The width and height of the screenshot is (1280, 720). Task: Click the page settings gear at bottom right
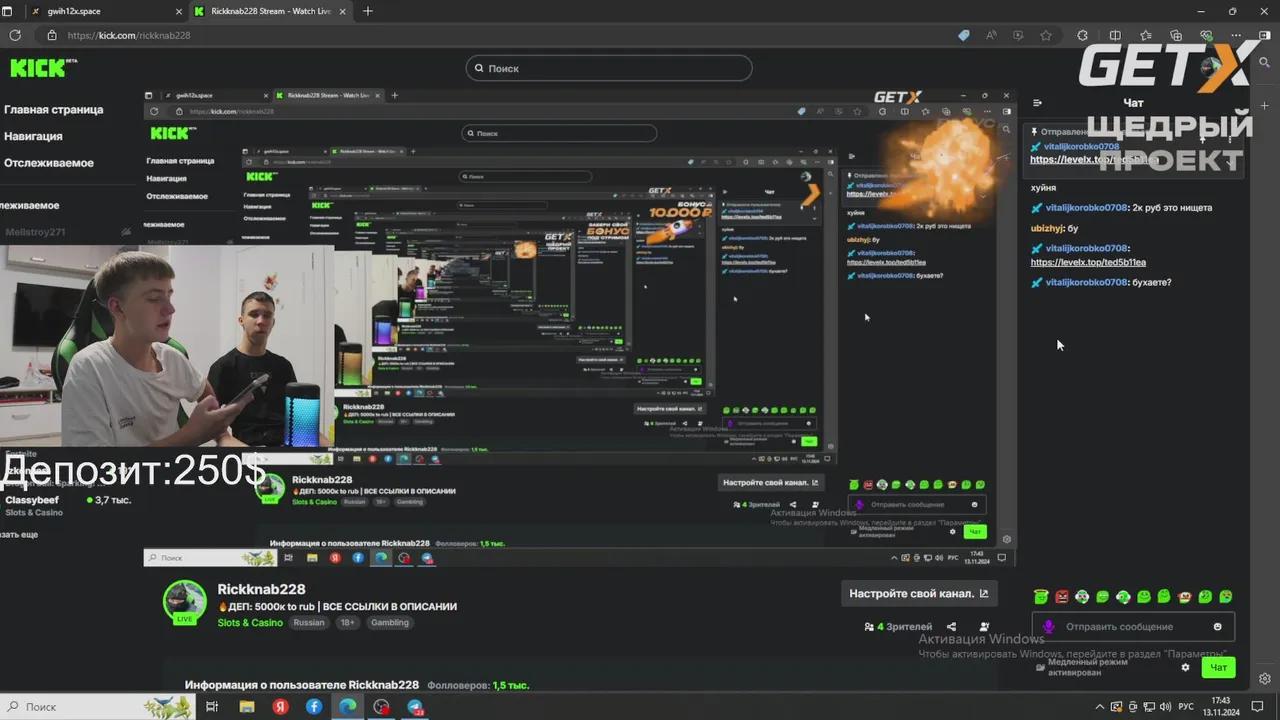click(x=1265, y=679)
